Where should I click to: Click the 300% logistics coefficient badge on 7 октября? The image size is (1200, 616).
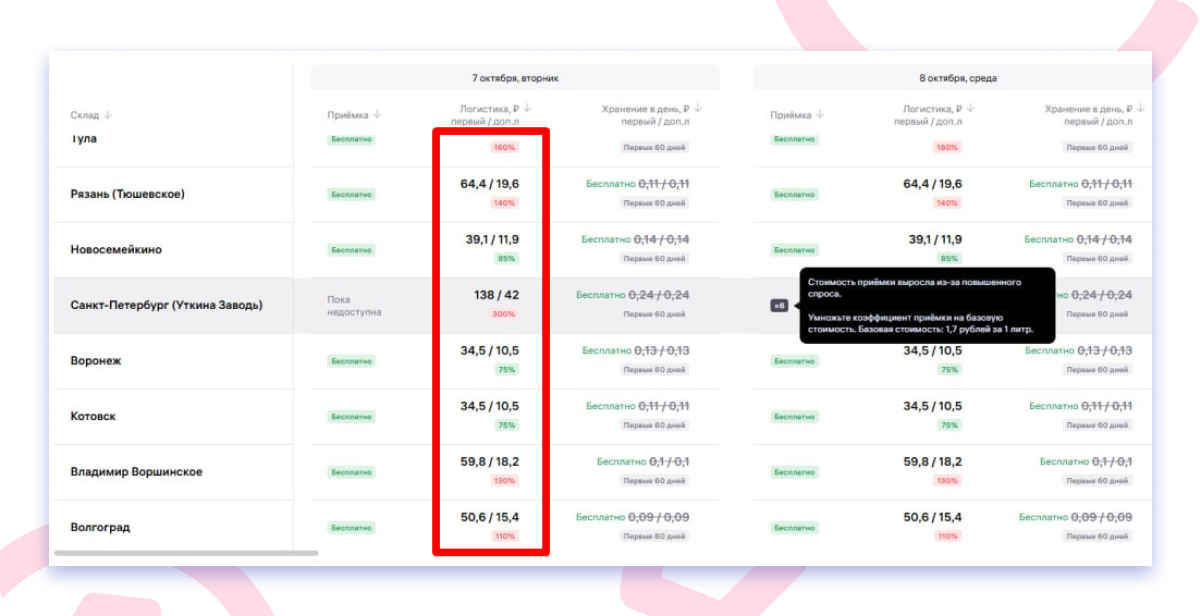tap(503, 314)
